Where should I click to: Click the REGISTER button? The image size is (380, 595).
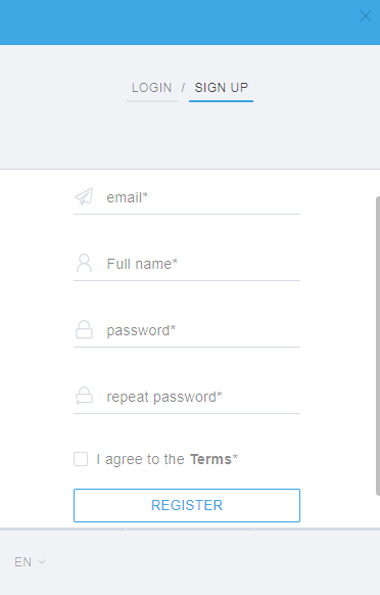pos(187,505)
